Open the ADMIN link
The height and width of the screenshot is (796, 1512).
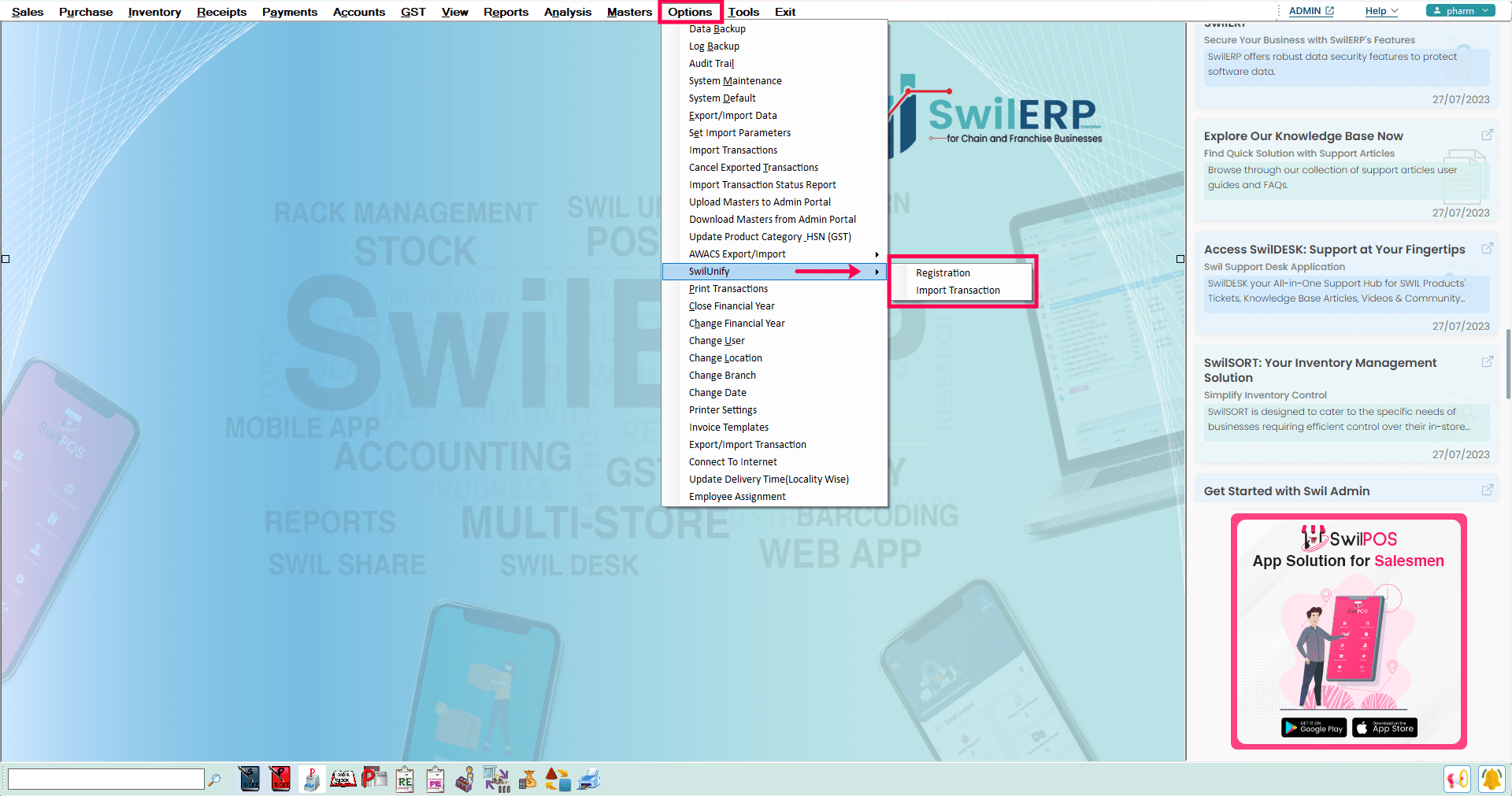1311,10
